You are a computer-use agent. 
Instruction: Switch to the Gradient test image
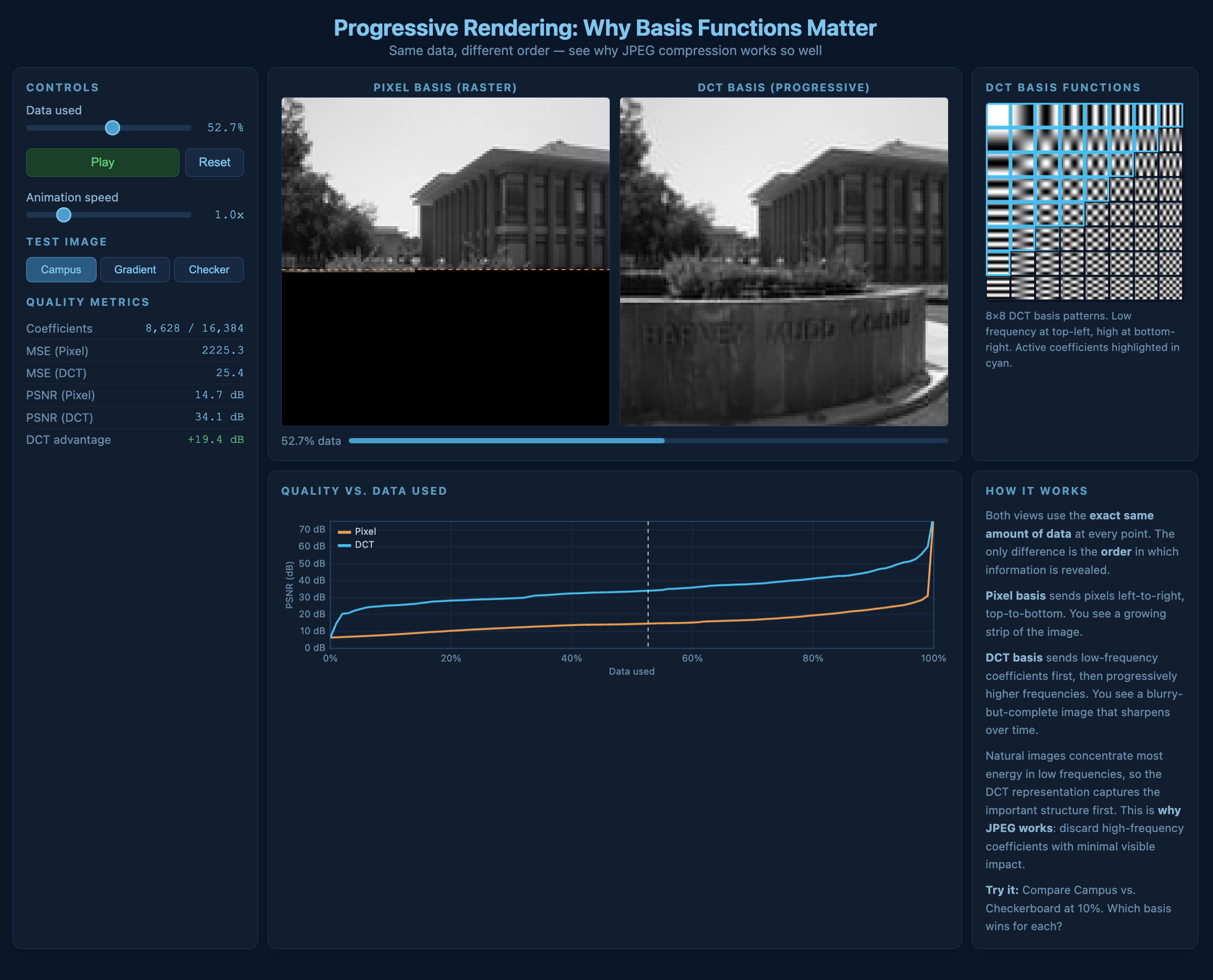(x=135, y=270)
